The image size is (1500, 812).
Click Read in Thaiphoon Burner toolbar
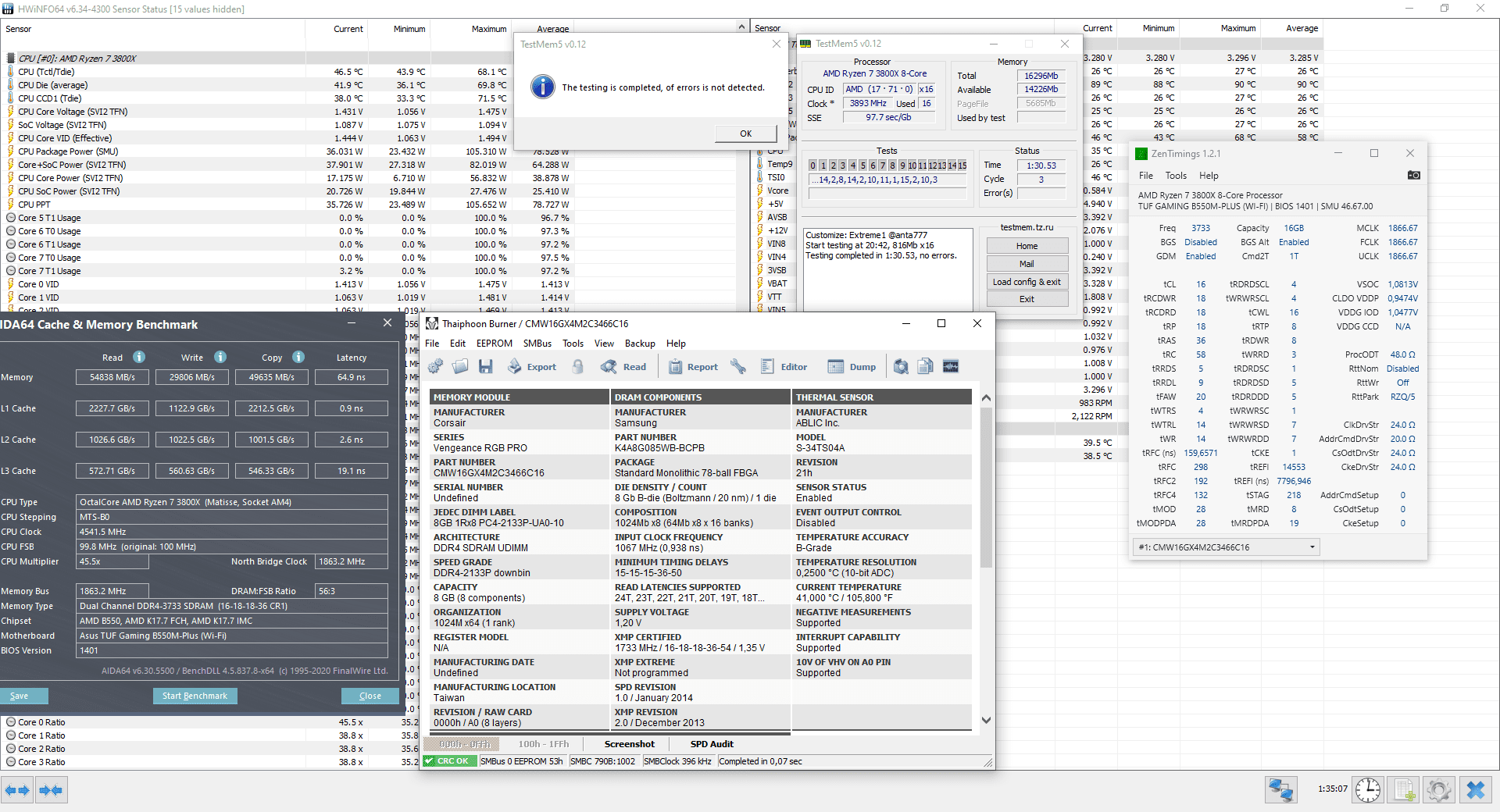623,366
